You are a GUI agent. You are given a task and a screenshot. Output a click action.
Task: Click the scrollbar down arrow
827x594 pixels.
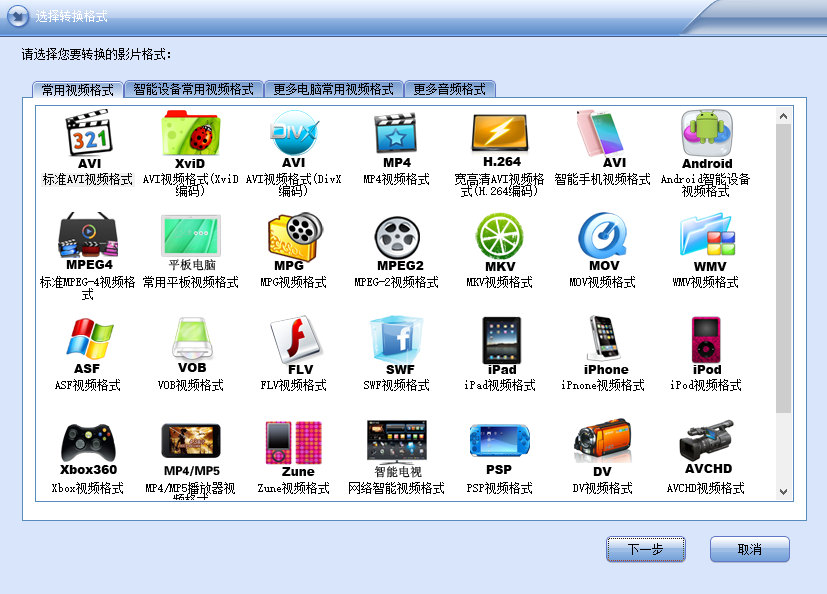pyautogui.click(x=783, y=491)
